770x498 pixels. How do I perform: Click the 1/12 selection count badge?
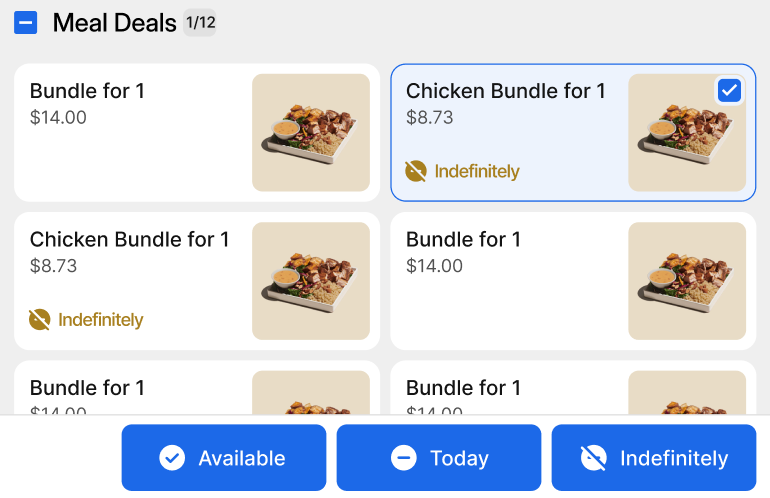coord(200,23)
